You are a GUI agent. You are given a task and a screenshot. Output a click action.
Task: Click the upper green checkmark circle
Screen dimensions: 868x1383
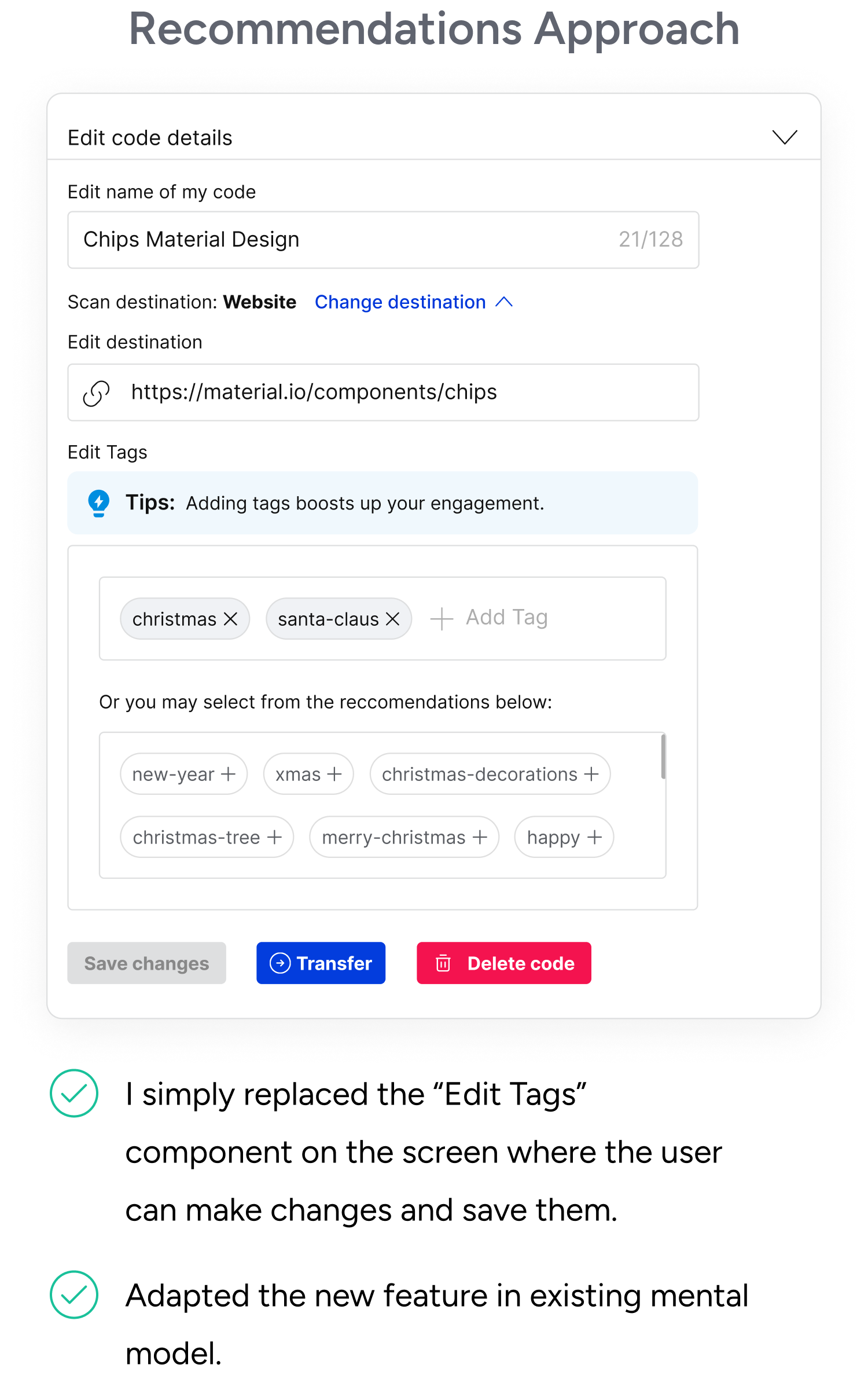click(x=74, y=1093)
